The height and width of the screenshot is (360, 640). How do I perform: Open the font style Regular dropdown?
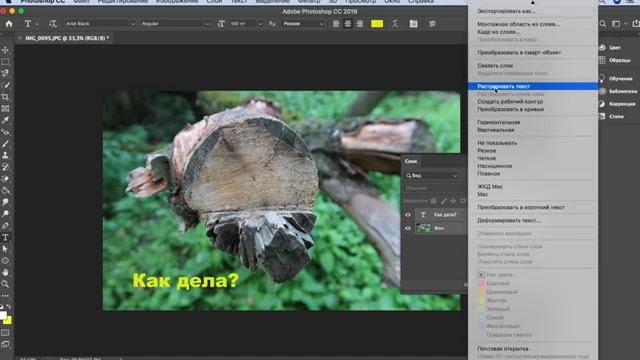click(x=175, y=24)
